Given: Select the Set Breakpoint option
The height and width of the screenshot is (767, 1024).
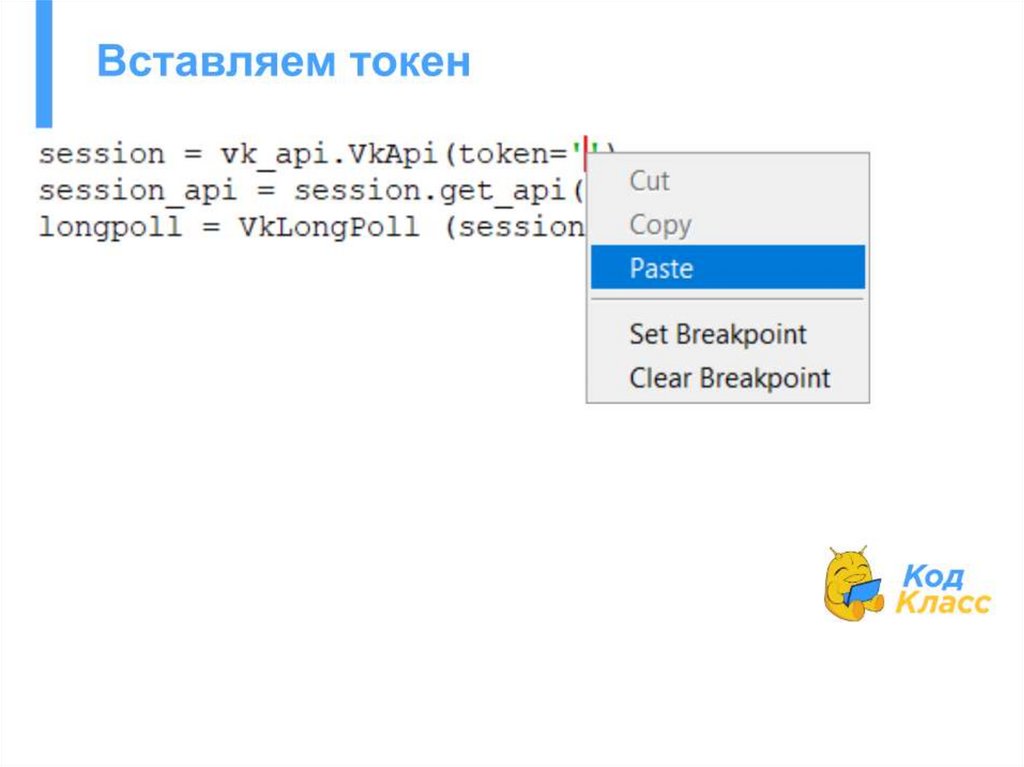Looking at the screenshot, I should 717,334.
